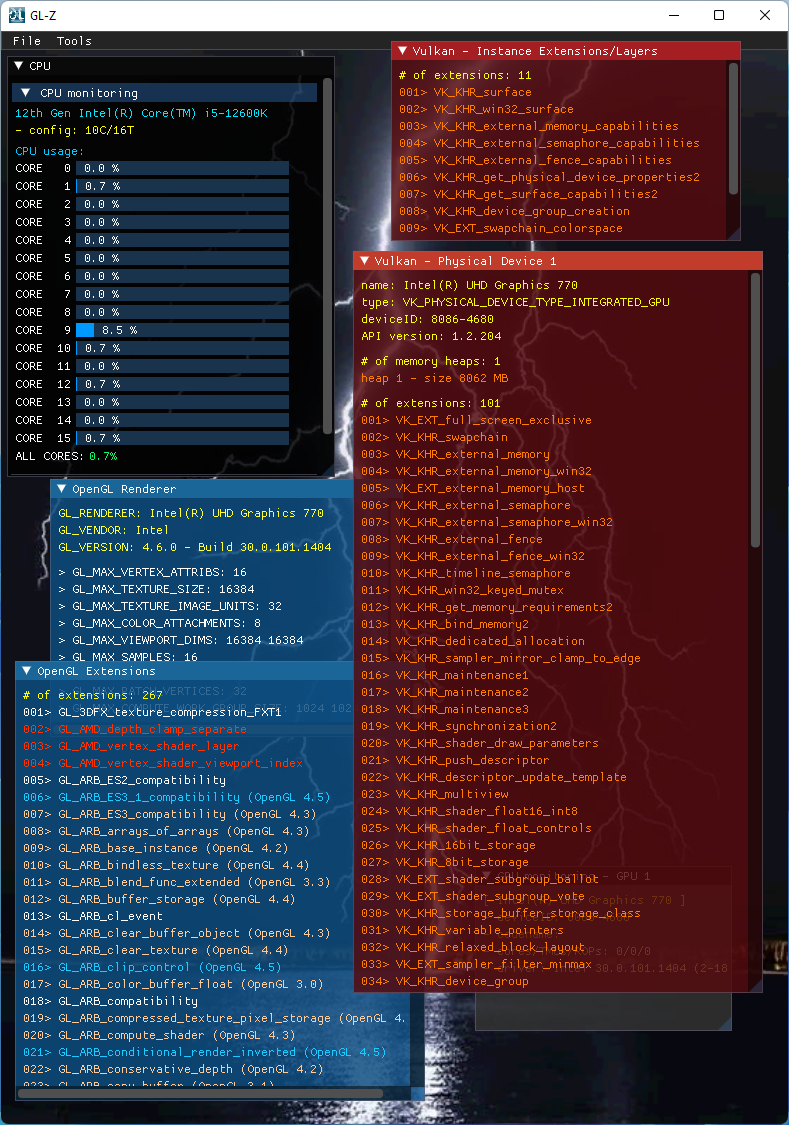Click heap 1 - size 8062 MB line
The height and width of the screenshot is (1125, 789).
pyautogui.click(x=435, y=378)
